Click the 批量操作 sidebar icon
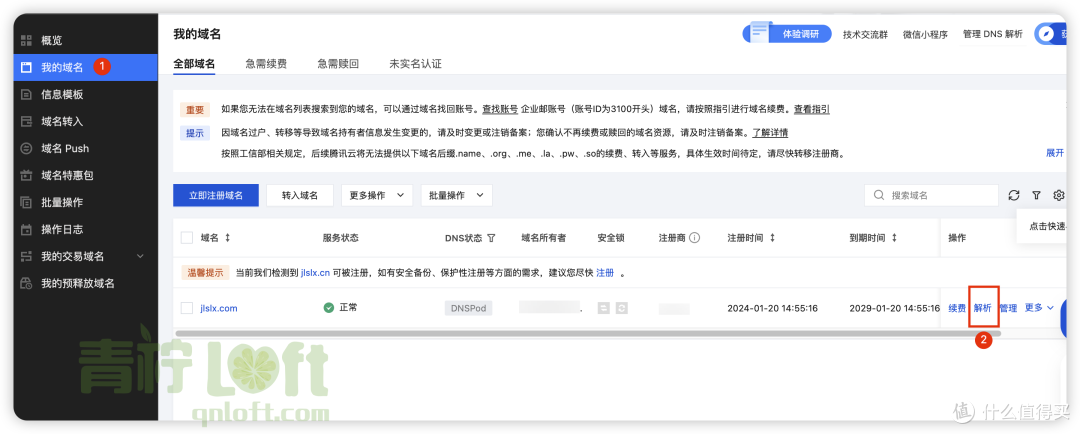Screen dimensions: 1080x434 tap(26, 203)
